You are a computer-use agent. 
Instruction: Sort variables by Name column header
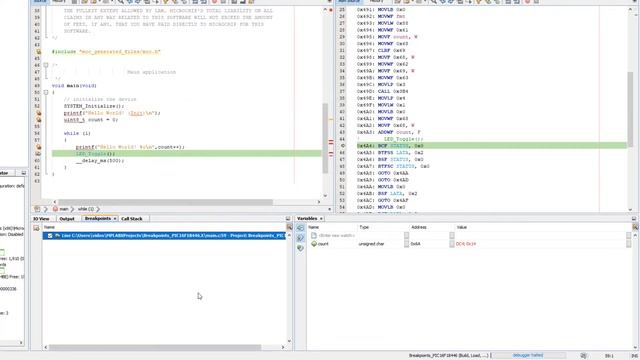(x=332, y=227)
